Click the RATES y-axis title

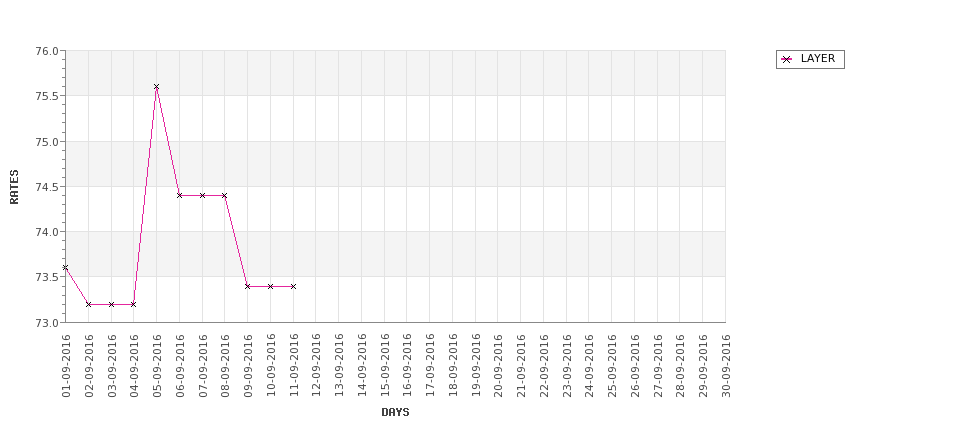click(14, 187)
